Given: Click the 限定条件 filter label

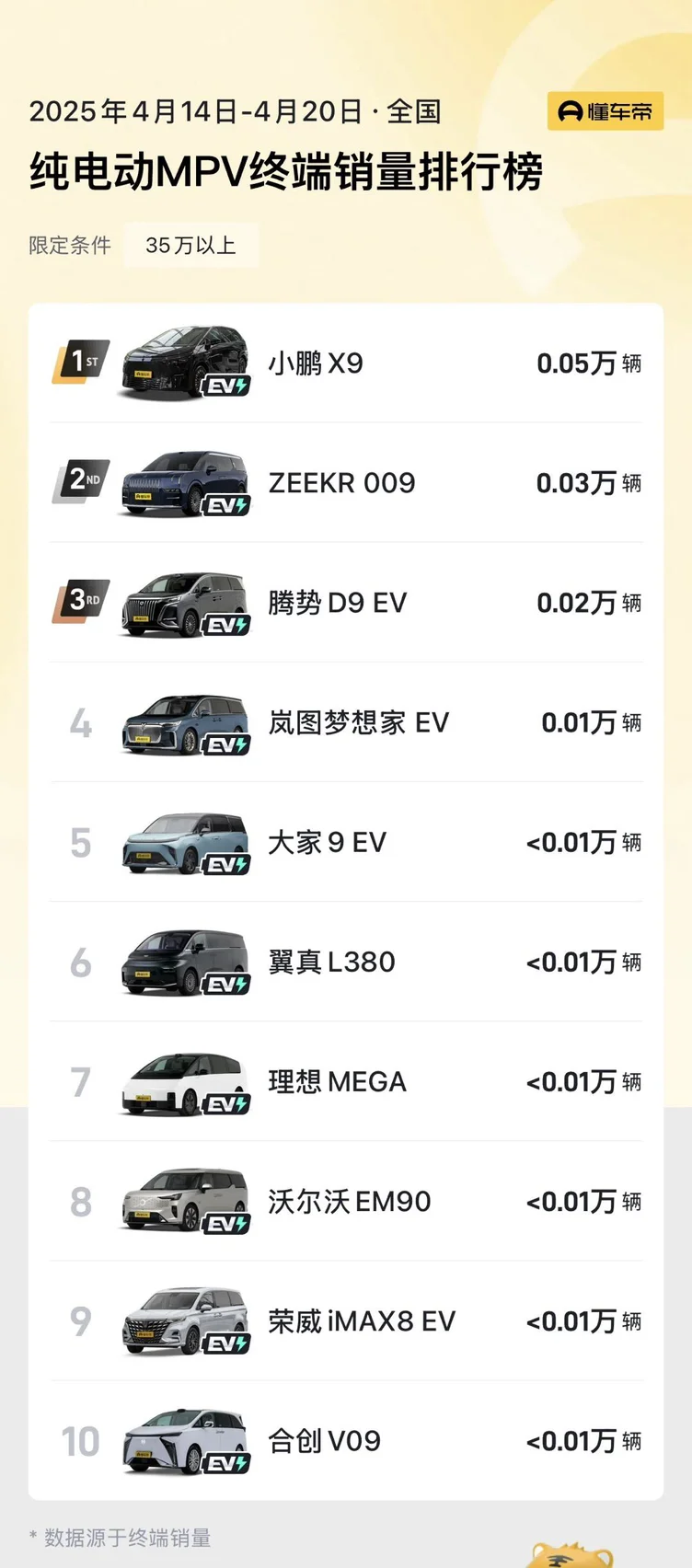Looking at the screenshot, I should (x=70, y=245).
